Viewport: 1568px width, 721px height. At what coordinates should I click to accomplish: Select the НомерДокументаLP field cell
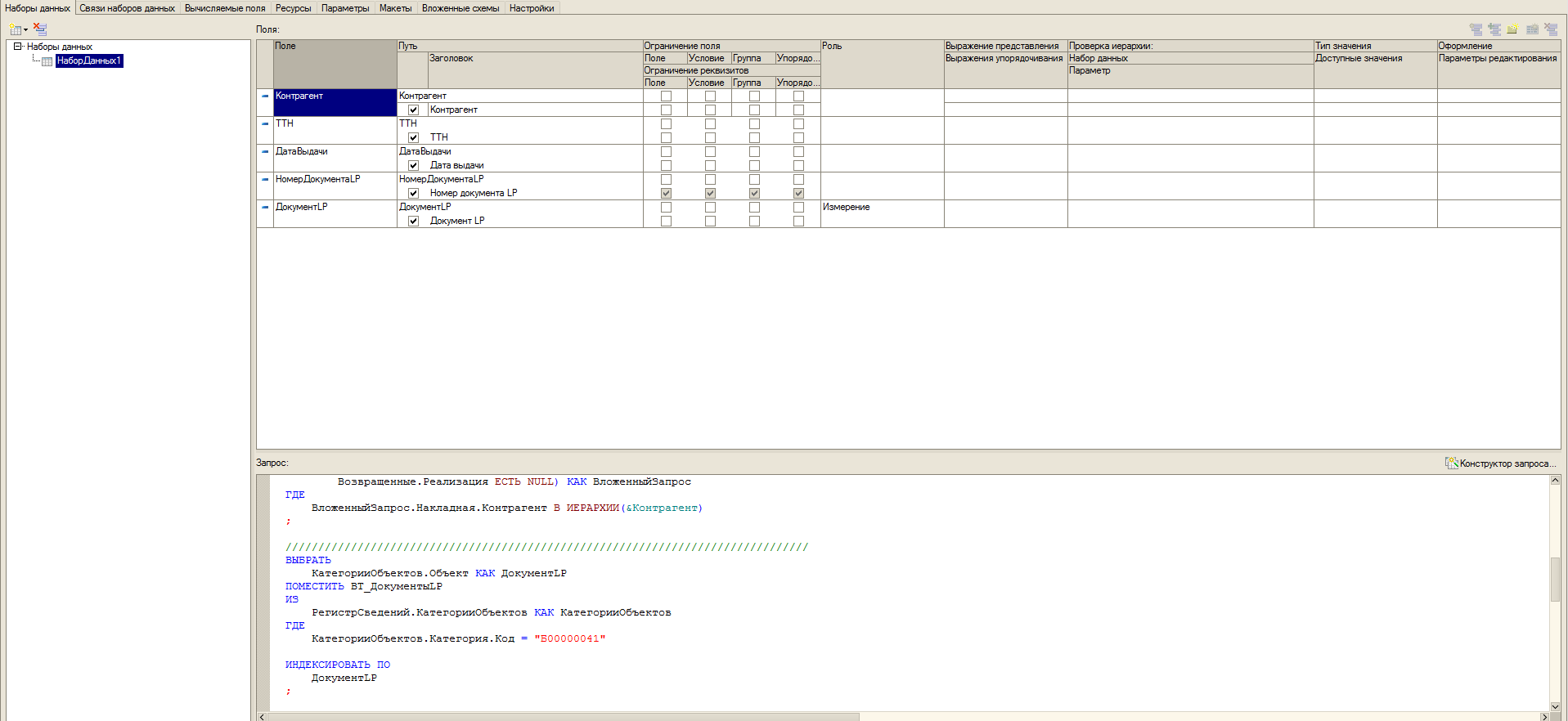coord(335,186)
